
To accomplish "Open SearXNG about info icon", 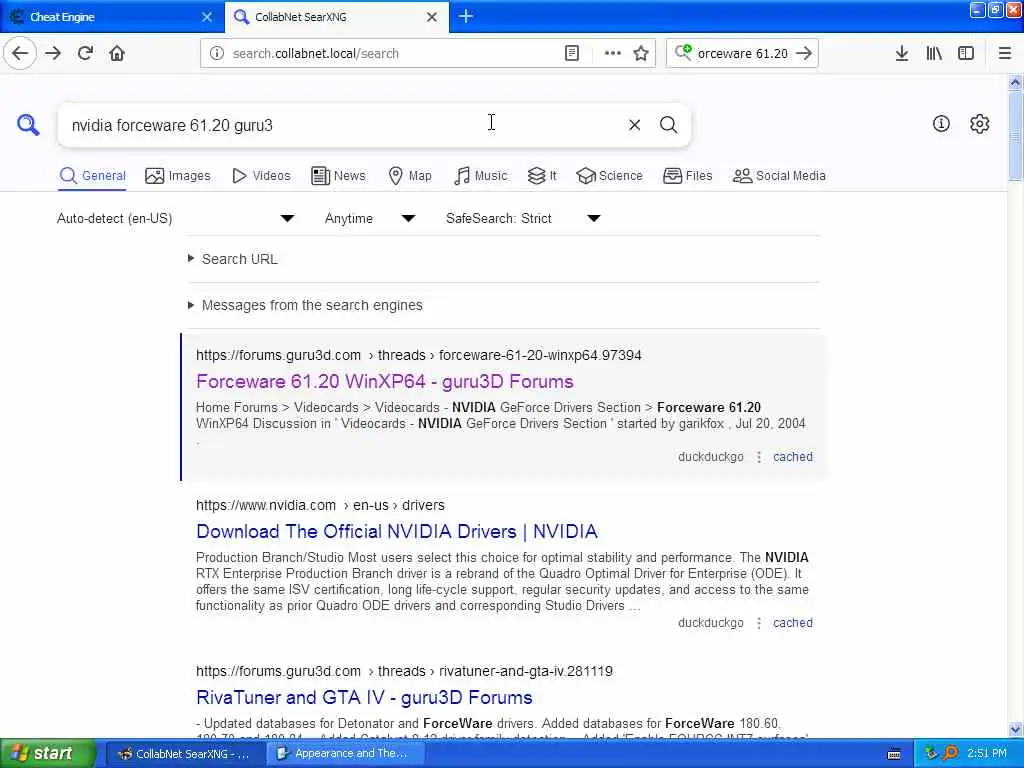I will pyautogui.click(x=941, y=123).
